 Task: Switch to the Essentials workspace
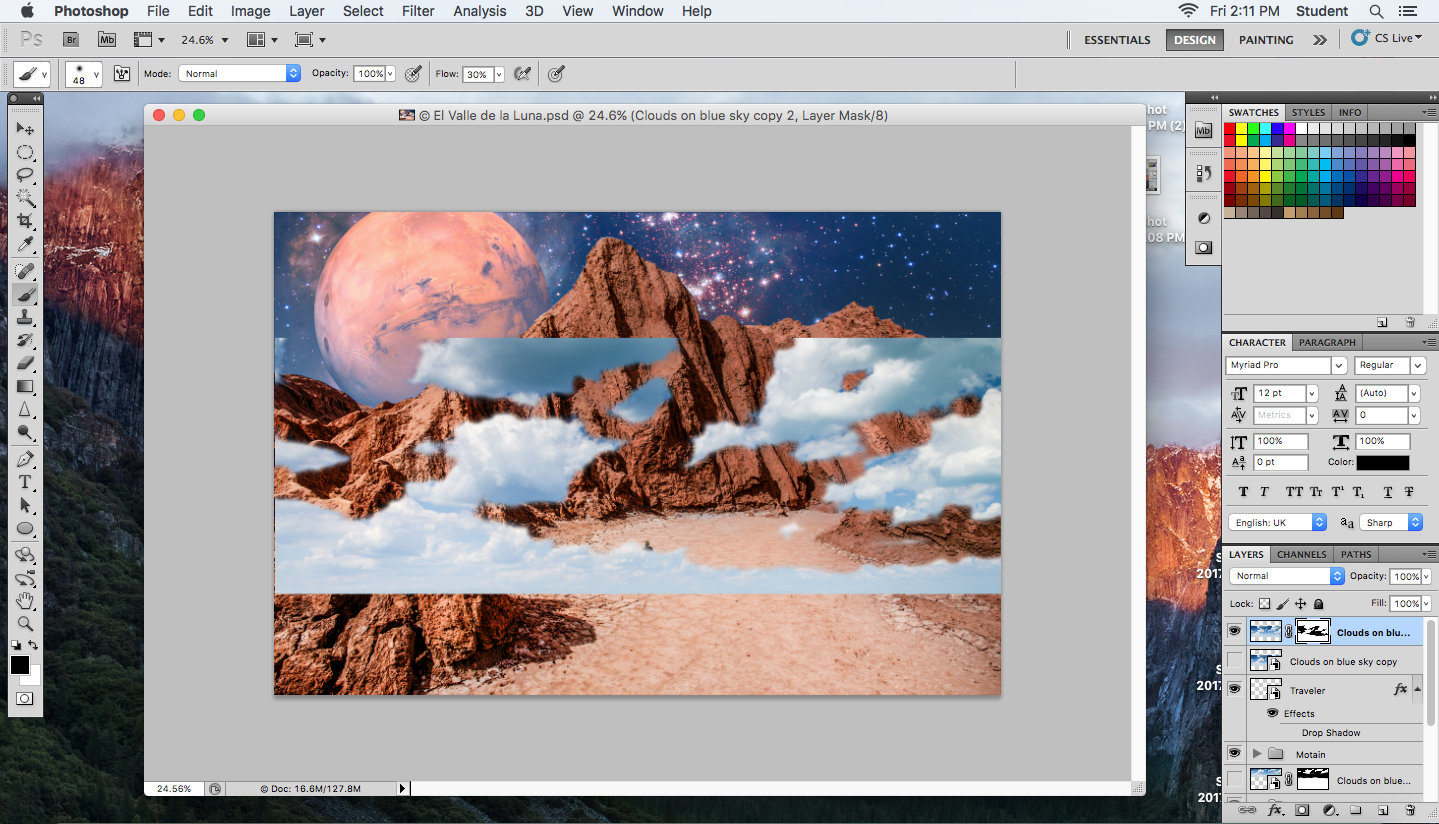[x=1117, y=40]
